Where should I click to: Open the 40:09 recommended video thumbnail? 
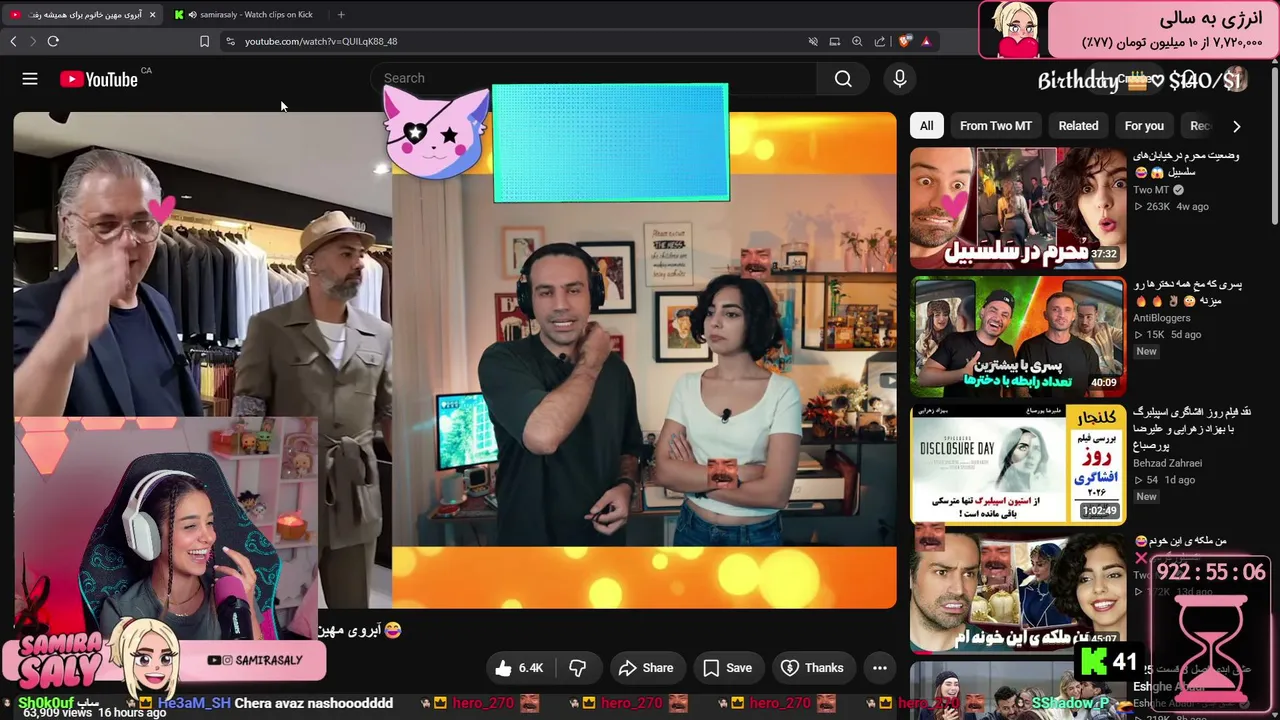coord(1018,337)
